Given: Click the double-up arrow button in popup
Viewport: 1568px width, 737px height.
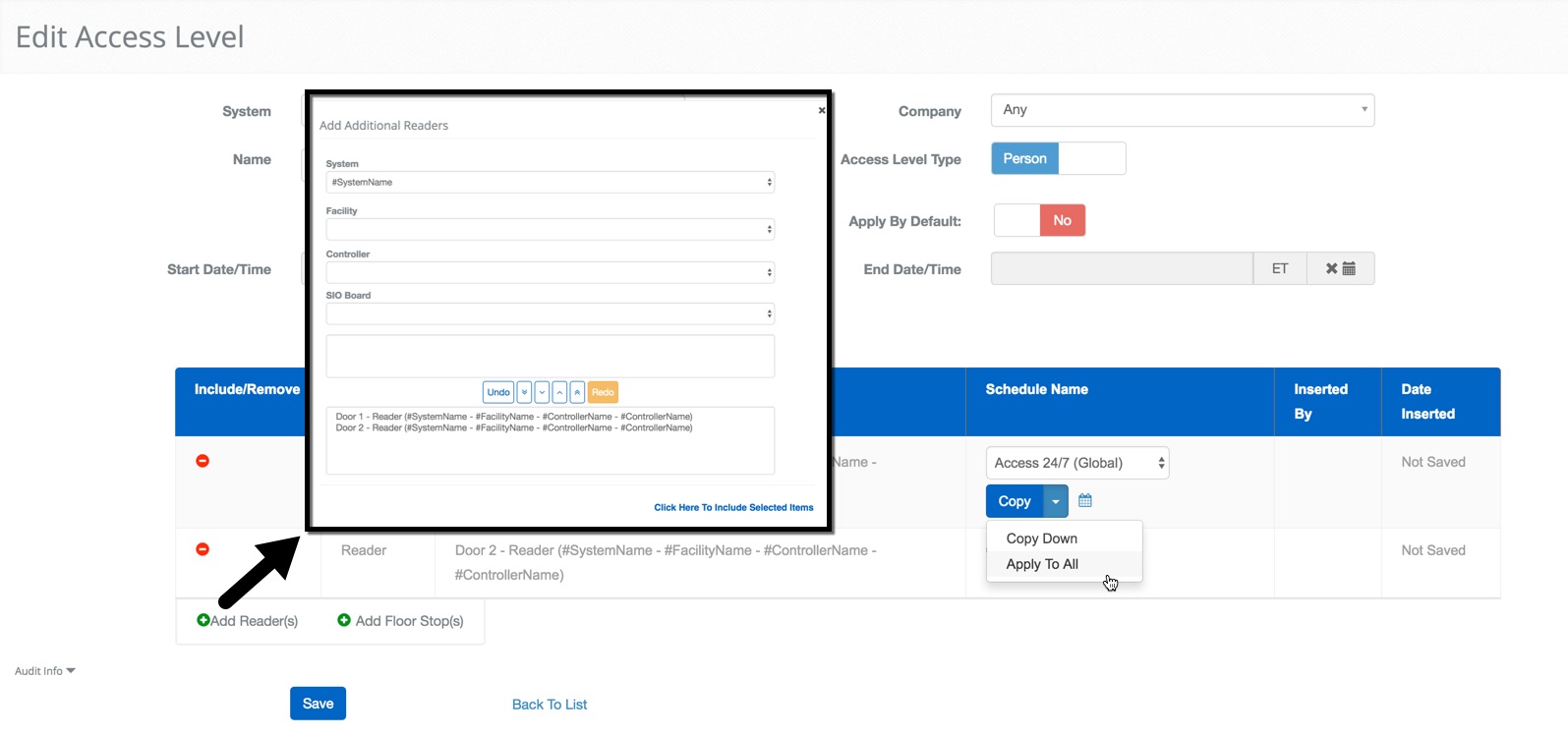Looking at the screenshot, I should pyautogui.click(x=577, y=393).
